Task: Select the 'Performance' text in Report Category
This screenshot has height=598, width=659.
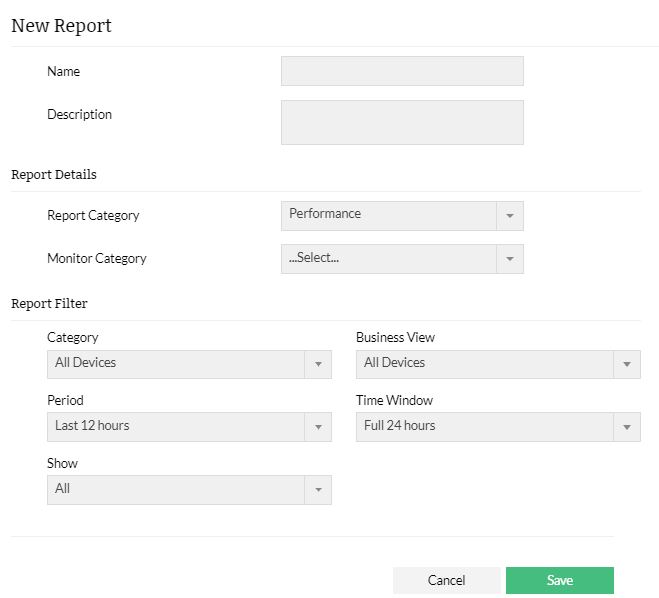Action: (x=325, y=214)
